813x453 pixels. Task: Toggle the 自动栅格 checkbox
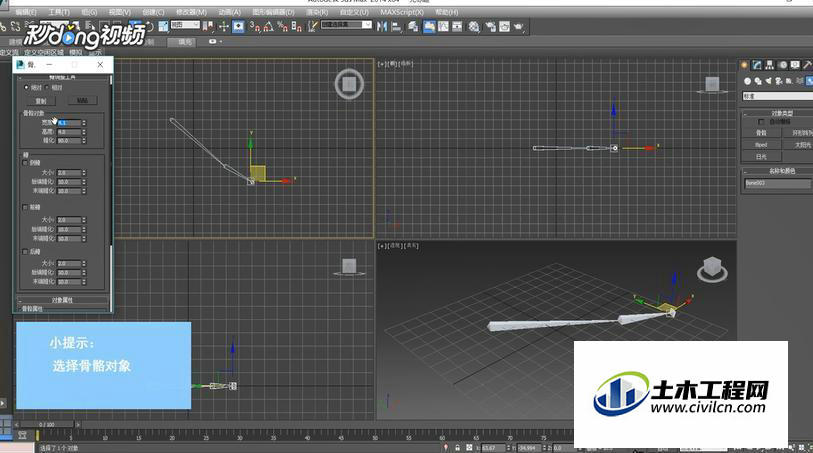(x=761, y=122)
